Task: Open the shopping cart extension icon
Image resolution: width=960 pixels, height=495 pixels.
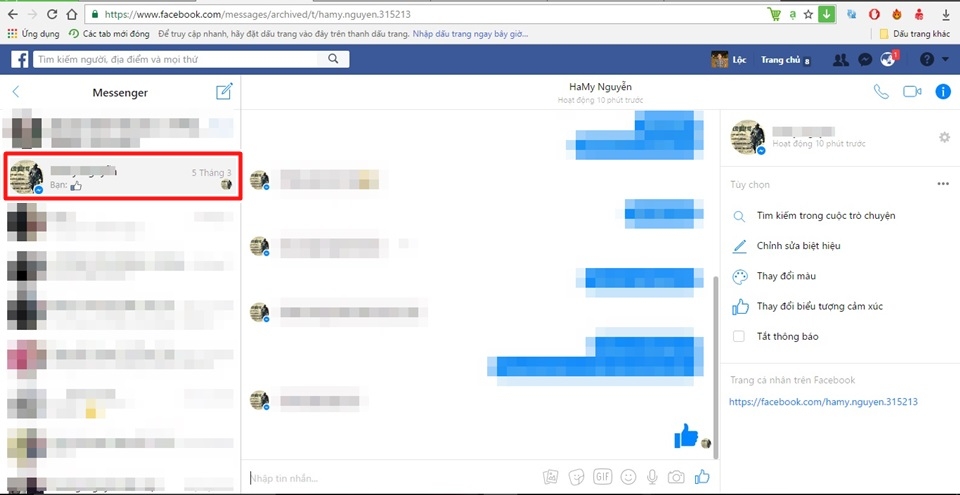Action: [x=774, y=13]
